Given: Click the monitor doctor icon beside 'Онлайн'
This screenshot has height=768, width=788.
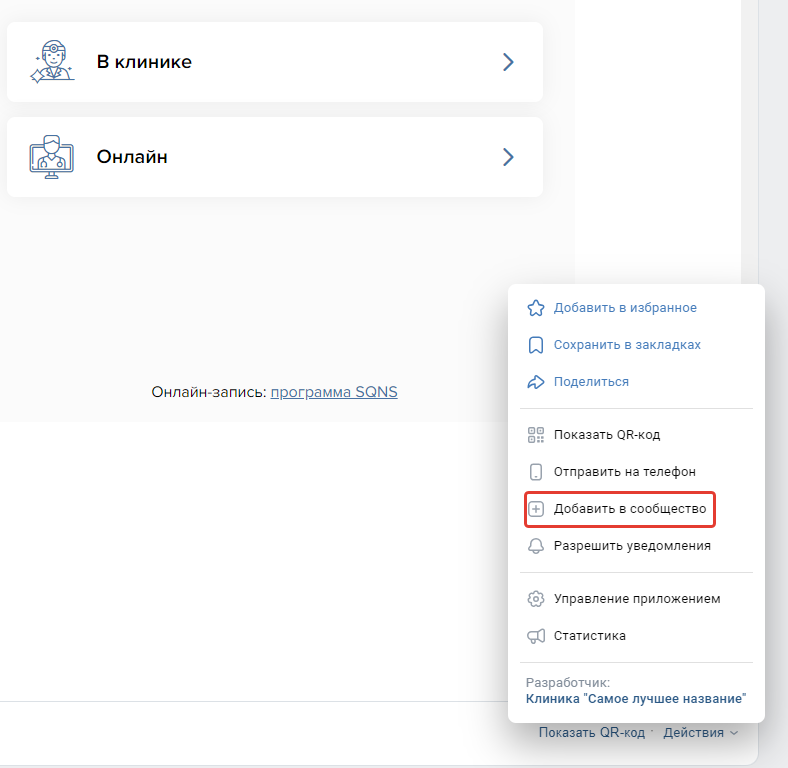Looking at the screenshot, I should click(51, 157).
